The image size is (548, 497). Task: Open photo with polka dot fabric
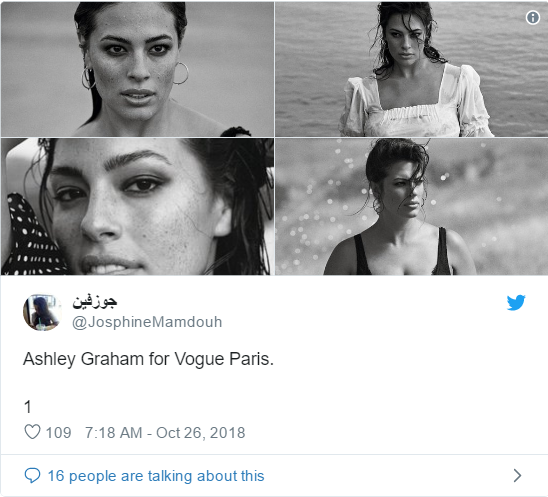click(x=137, y=206)
